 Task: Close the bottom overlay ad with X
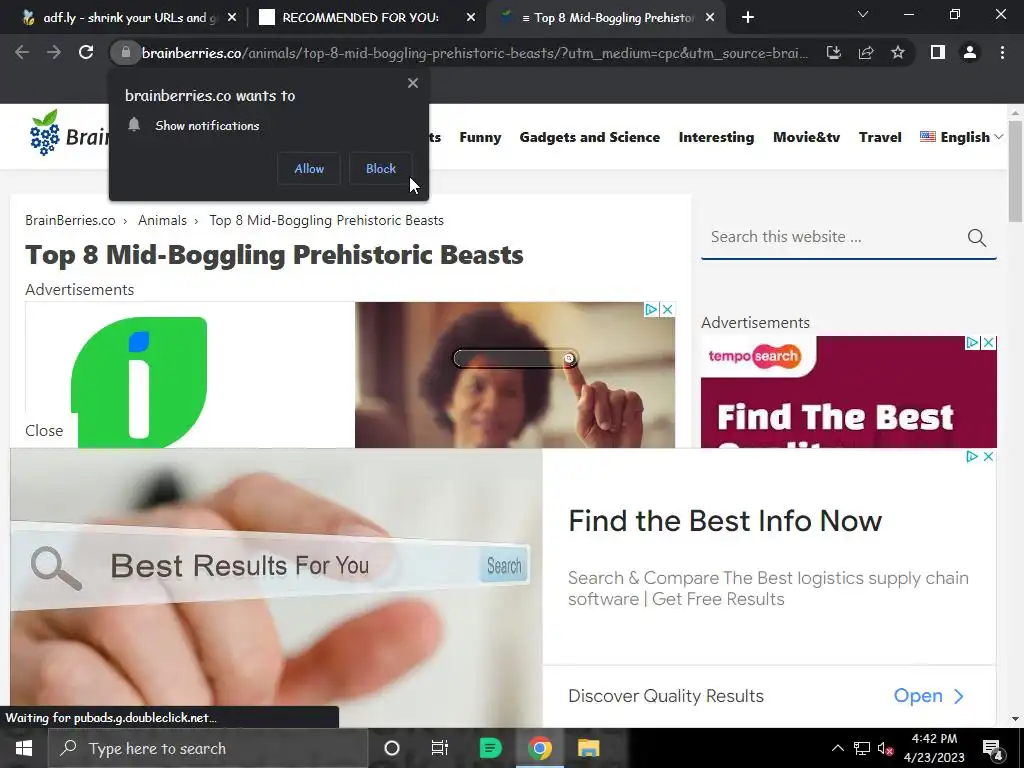pos(988,456)
